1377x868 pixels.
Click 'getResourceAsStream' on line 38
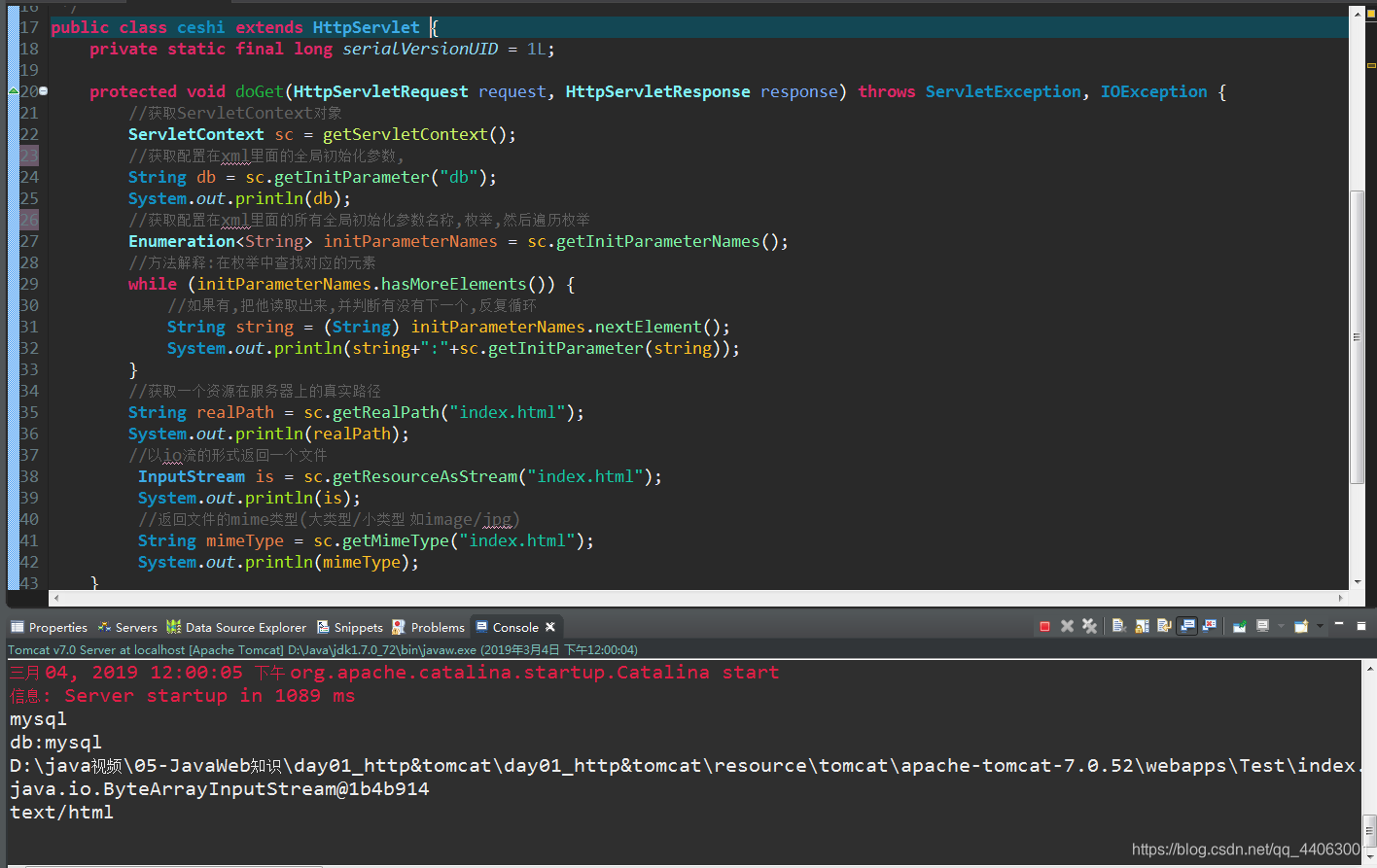[425, 476]
